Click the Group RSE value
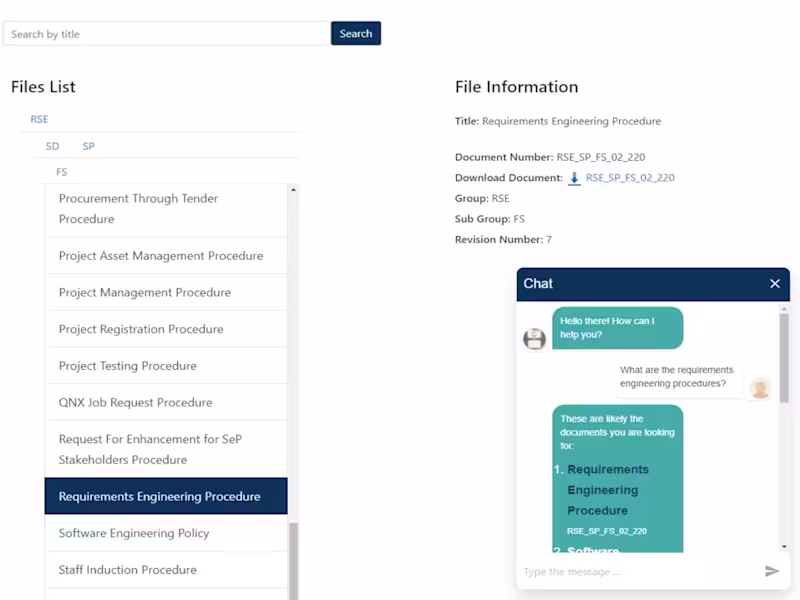Image resolution: width=800 pixels, height=600 pixels. 501,198
